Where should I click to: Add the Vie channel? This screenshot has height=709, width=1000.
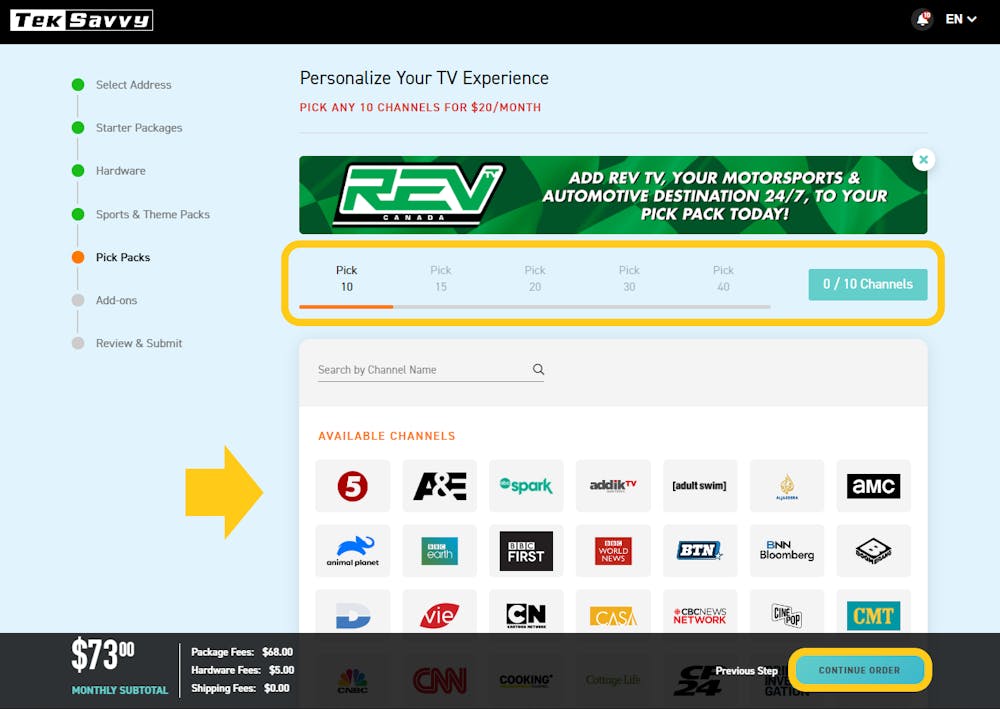coord(439,612)
